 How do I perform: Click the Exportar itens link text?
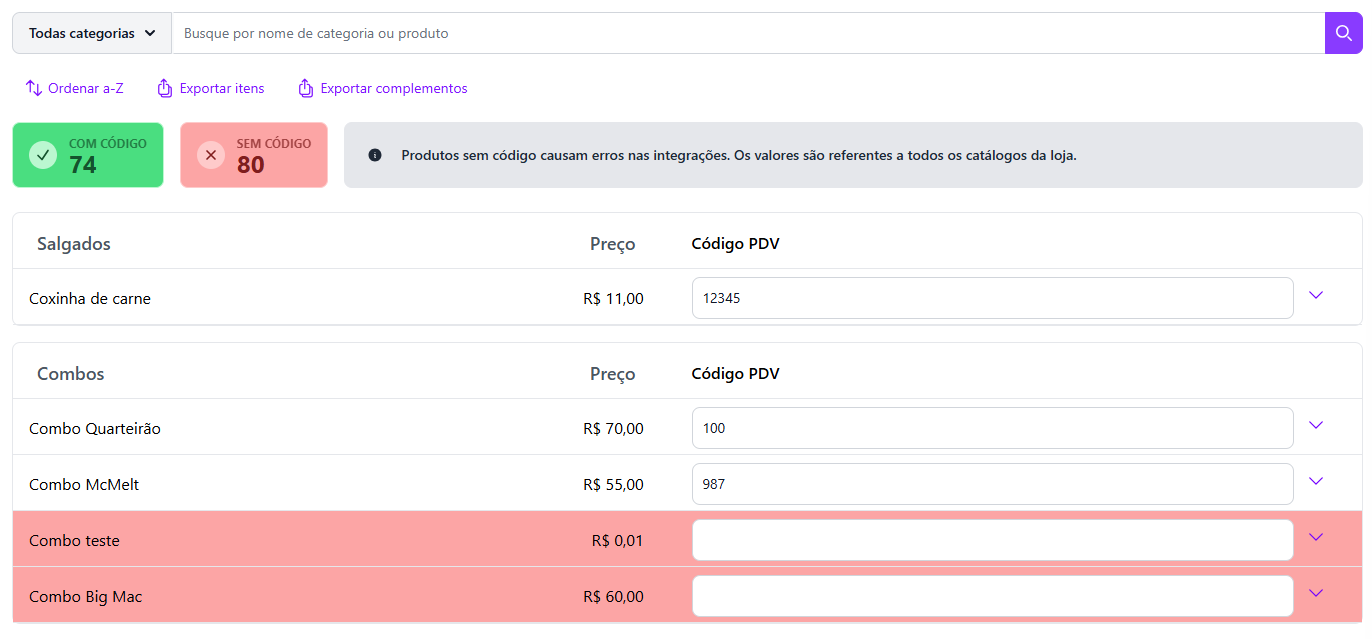tap(222, 88)
